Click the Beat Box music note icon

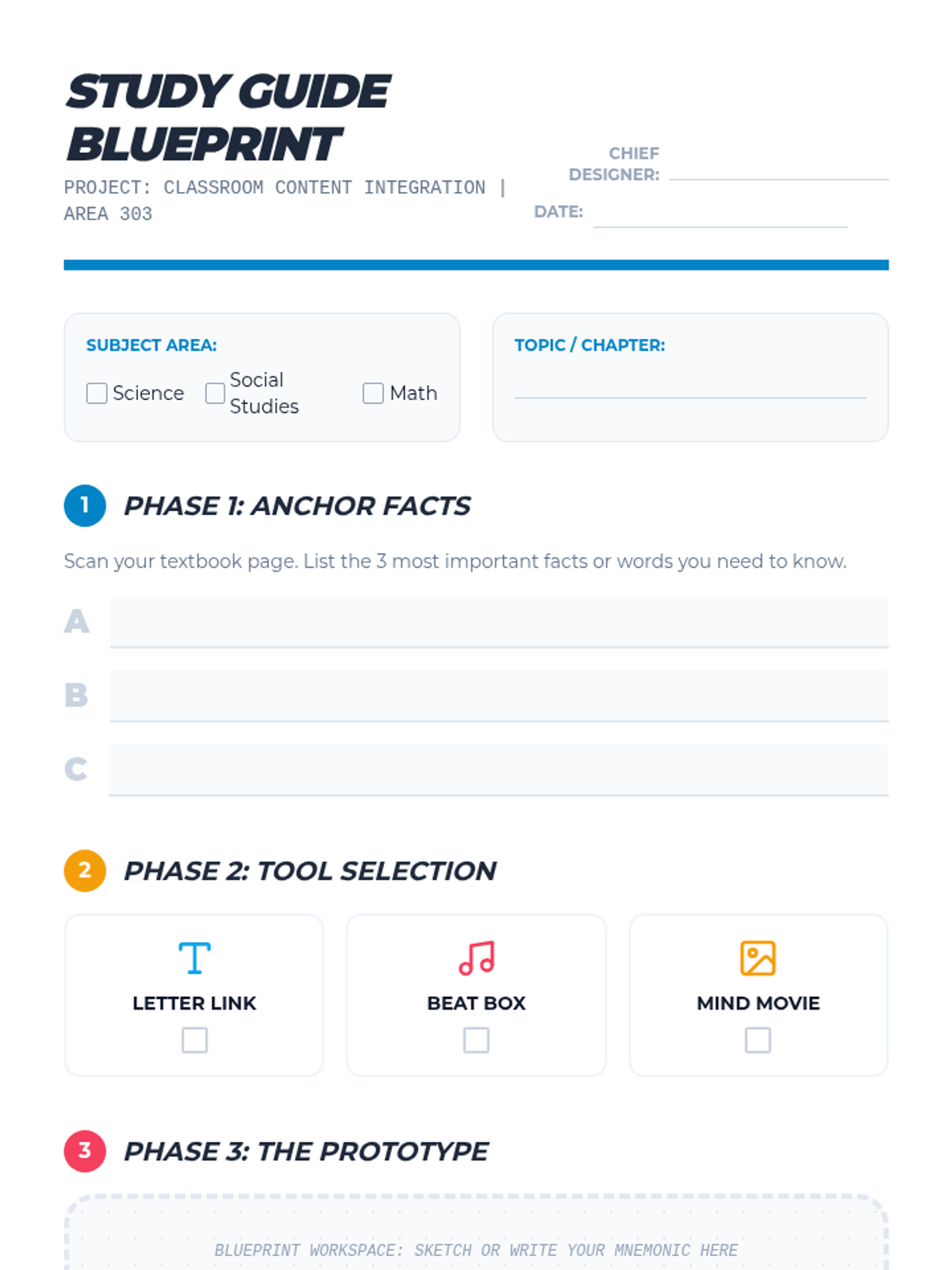point(476,958)
